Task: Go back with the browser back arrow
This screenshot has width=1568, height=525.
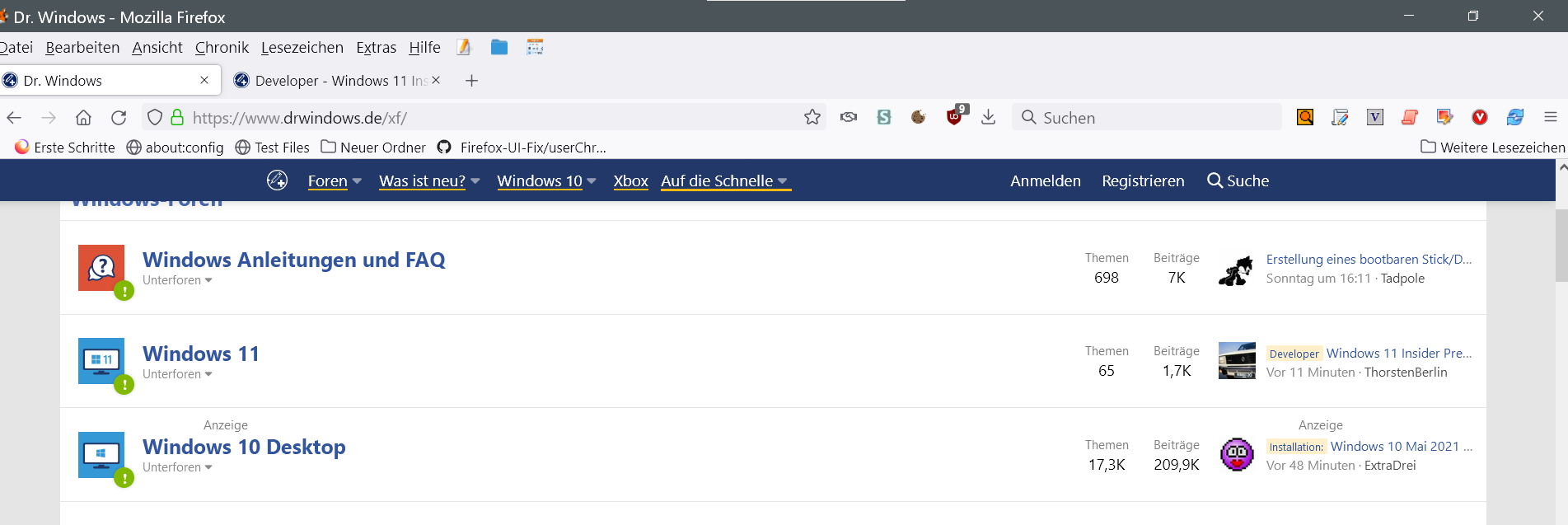Action: click(14, 118)
